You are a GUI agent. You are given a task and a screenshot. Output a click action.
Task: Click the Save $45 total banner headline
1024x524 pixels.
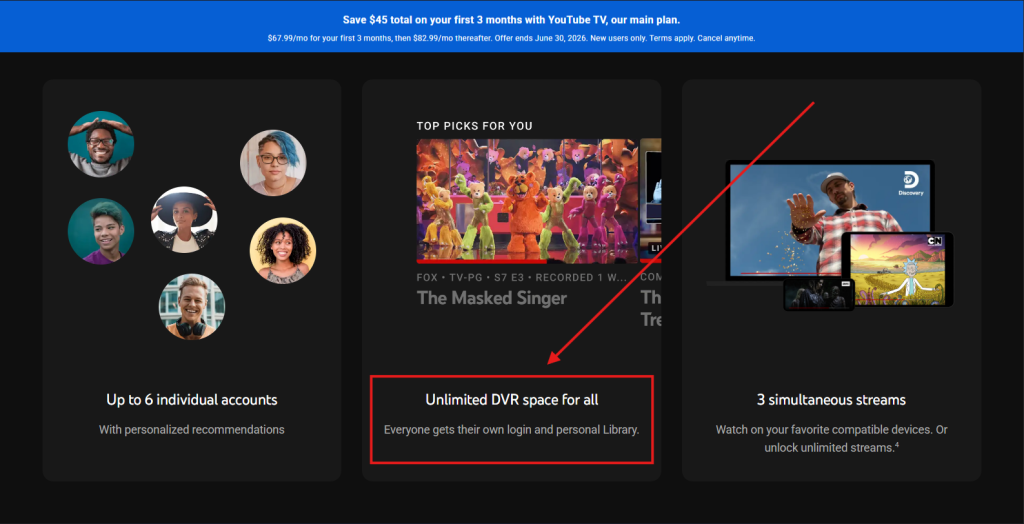pyautogui.click(x=511, y=20)
